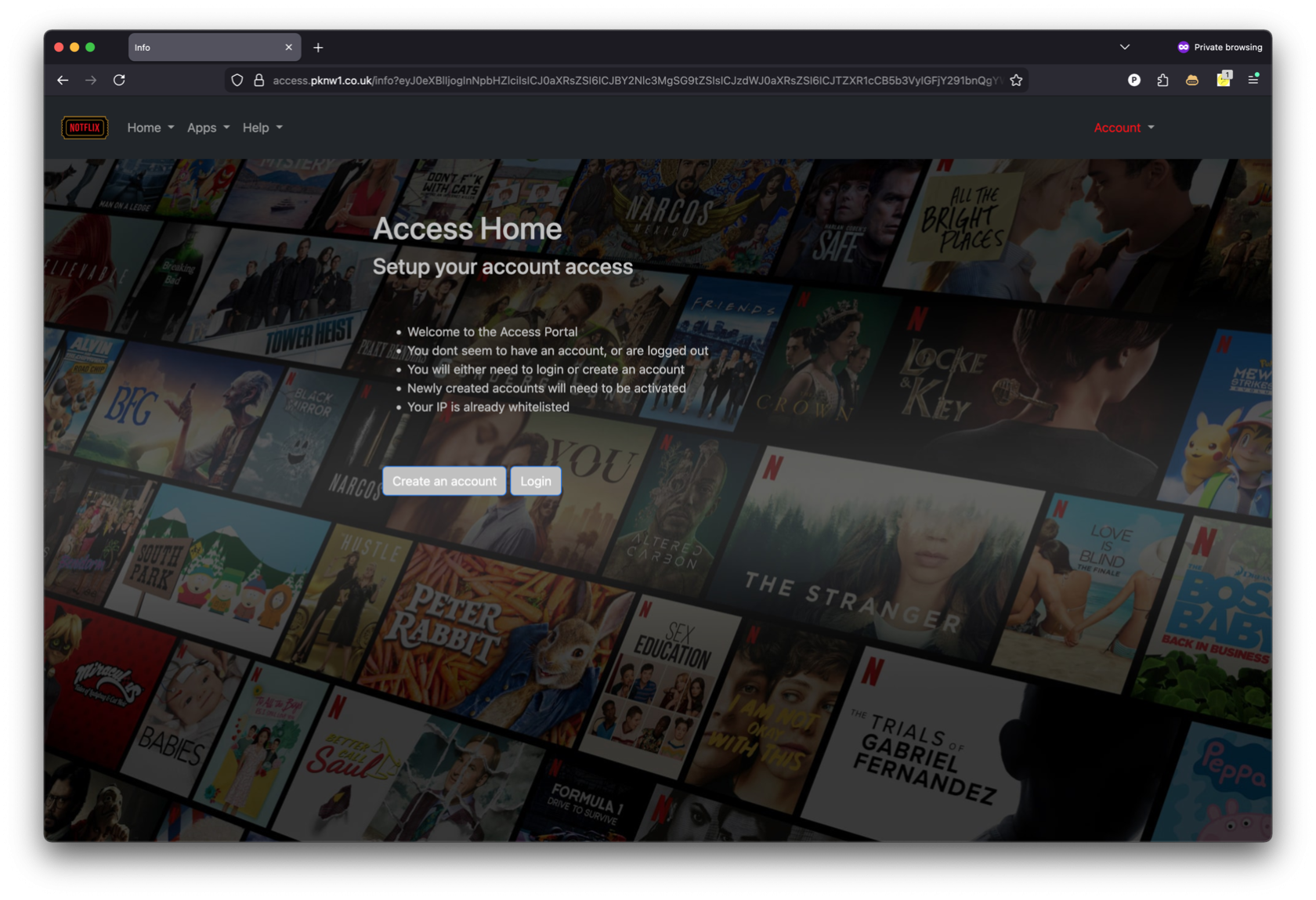Image resolution: width=1316 pixels, height=900 pixels.
Task: Click the forward navigation arrow
Action: [x=91, y=80]
